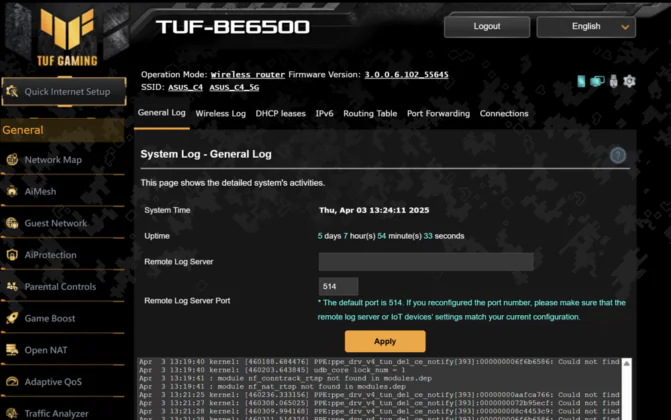Click the system time 'Thu, Apr 03 13:24:11 2025'
Image resolution: width=671 pixels, height=420 pixels.
[374, 210]
